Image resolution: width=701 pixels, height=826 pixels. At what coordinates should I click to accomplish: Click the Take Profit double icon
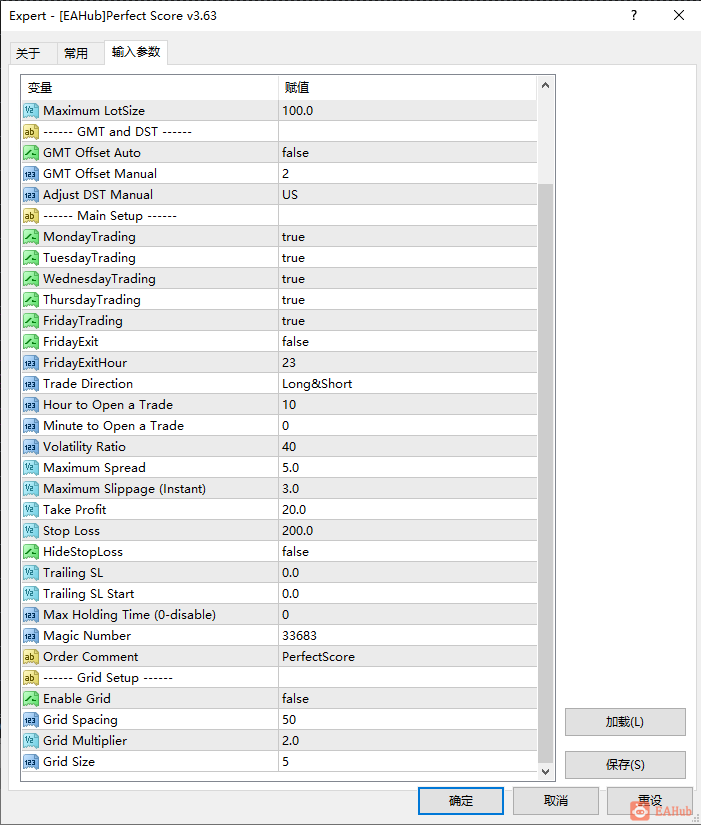pos(31,510)
